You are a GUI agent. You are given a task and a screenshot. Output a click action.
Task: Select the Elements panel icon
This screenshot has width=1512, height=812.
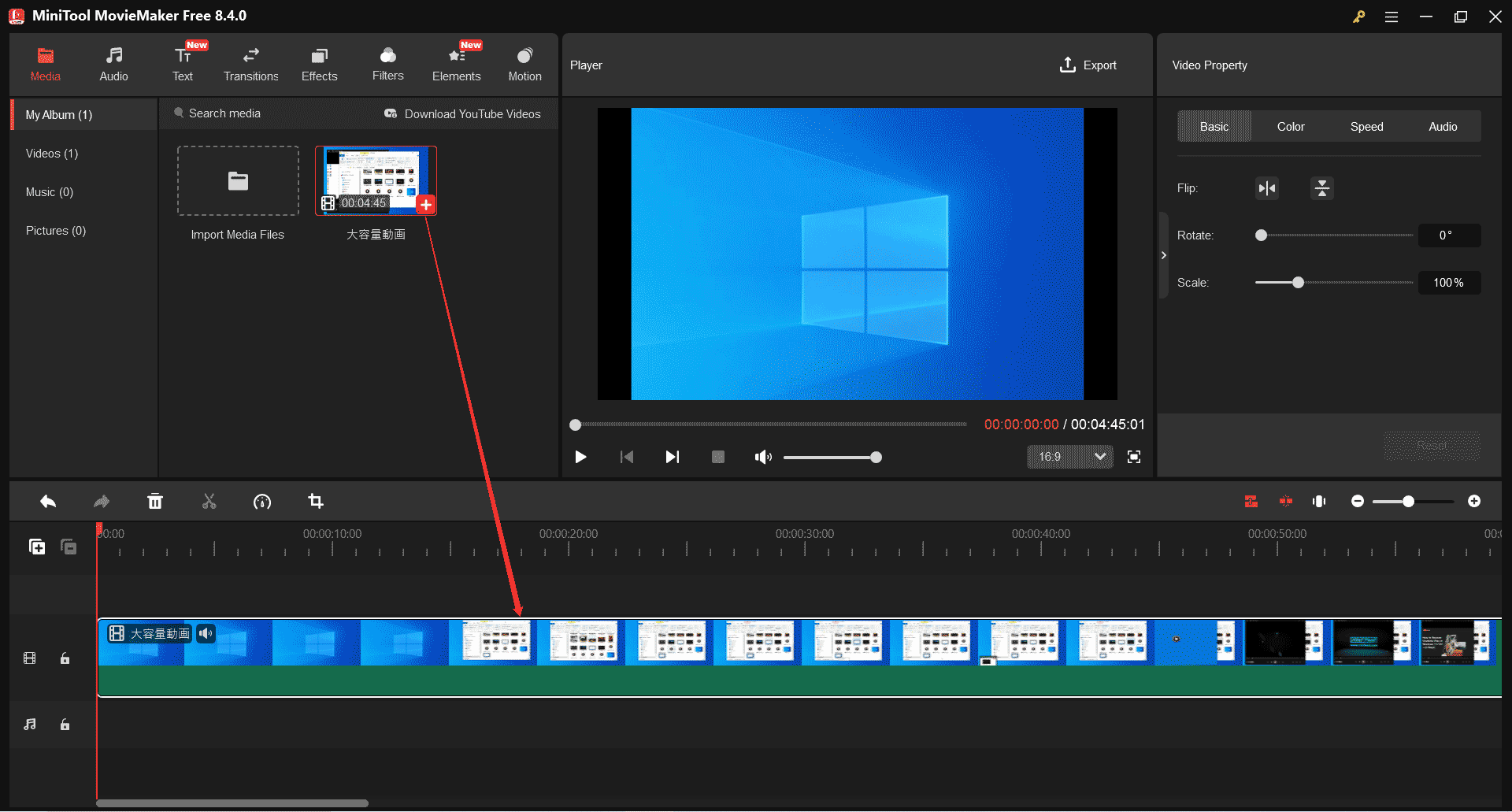(457, 63)
